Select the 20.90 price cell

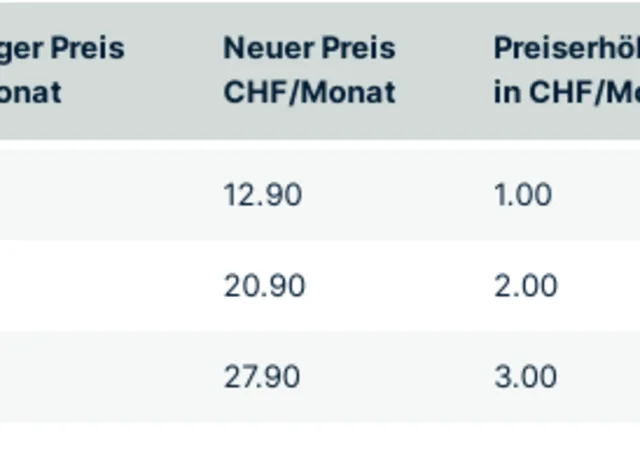pos(264,286)
